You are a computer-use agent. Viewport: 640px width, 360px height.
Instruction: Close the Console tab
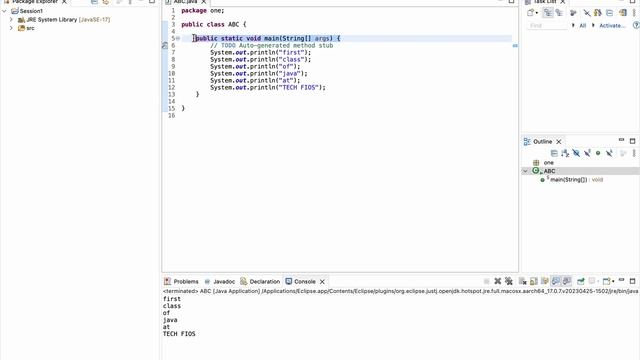(322, 282)
